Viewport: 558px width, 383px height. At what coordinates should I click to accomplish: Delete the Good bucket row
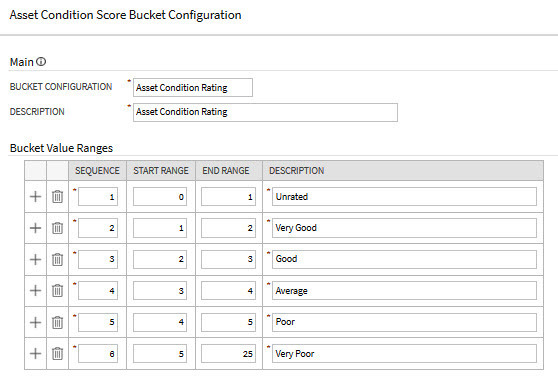(x=57, y=259)
